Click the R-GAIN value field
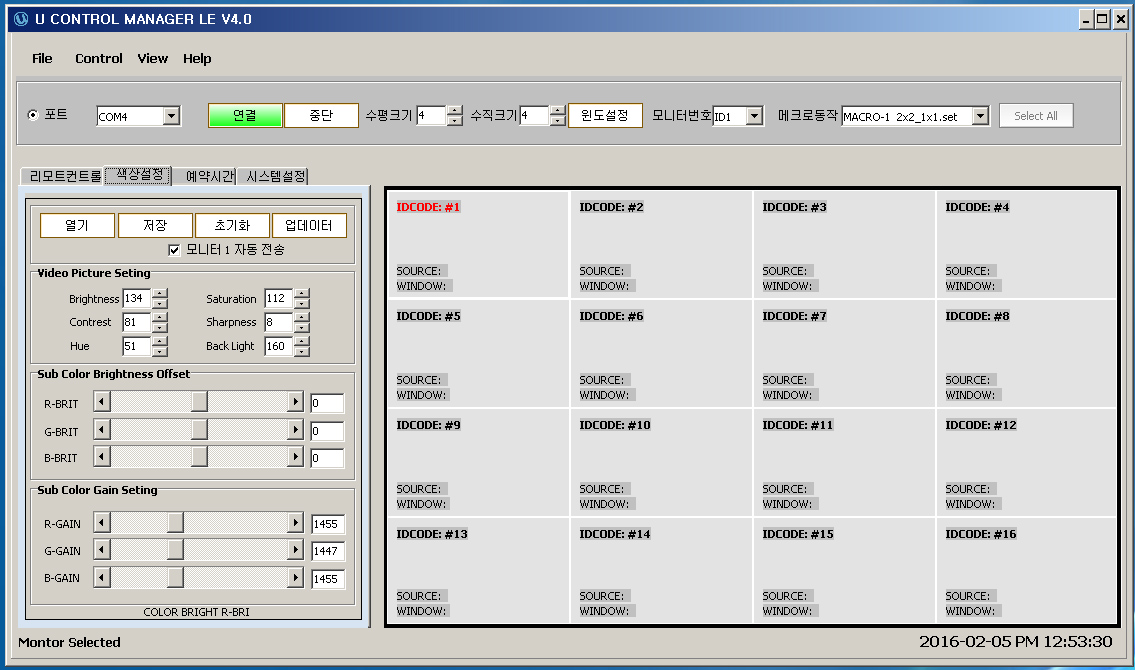 329,524
